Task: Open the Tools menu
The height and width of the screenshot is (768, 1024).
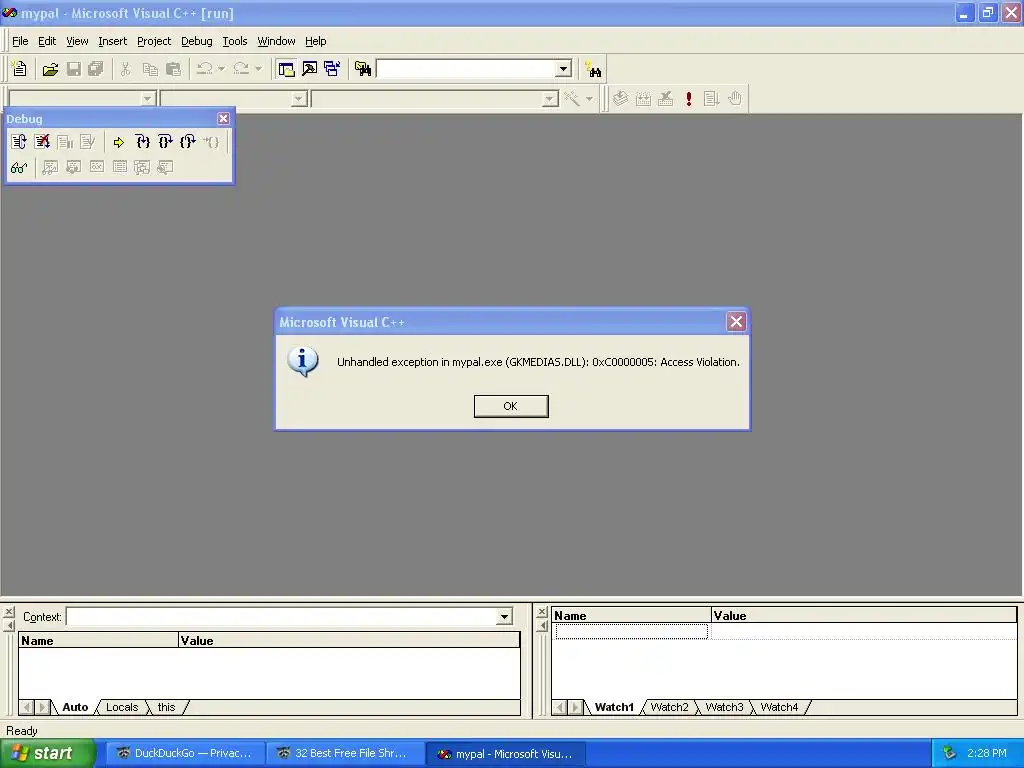Action: 234,41
